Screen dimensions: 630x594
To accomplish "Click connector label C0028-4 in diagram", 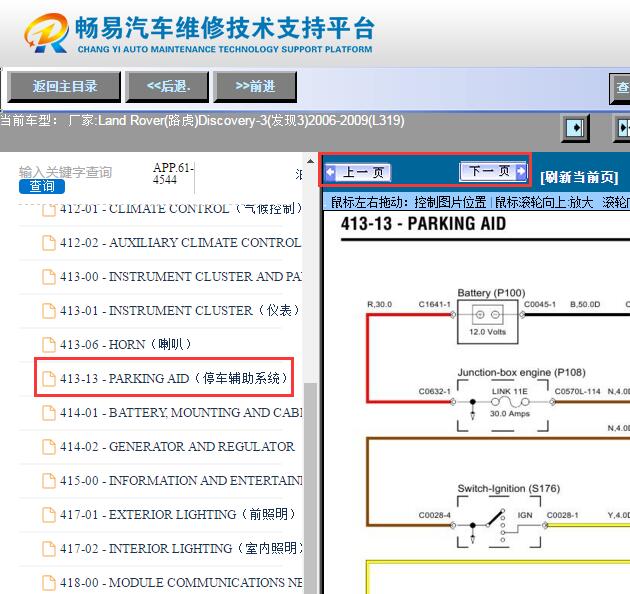I will [x=434, y=515].
